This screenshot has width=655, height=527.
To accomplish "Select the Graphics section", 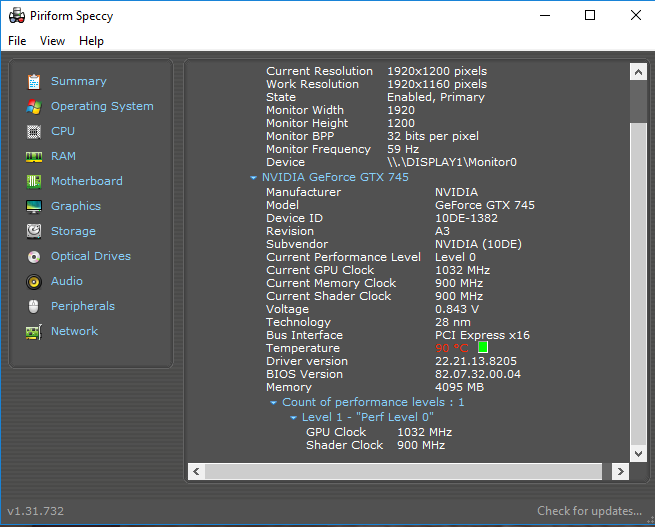I will tap(76, 206).
